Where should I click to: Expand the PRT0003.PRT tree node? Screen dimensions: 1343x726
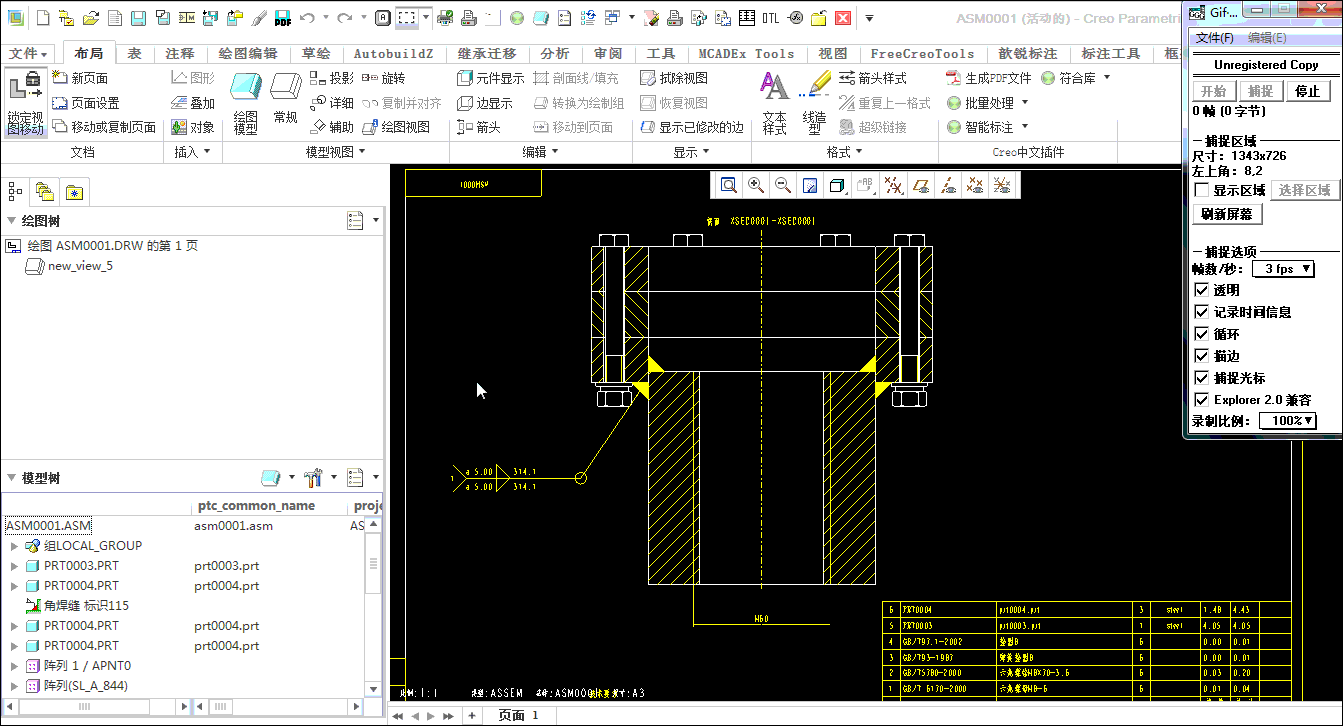14,566
